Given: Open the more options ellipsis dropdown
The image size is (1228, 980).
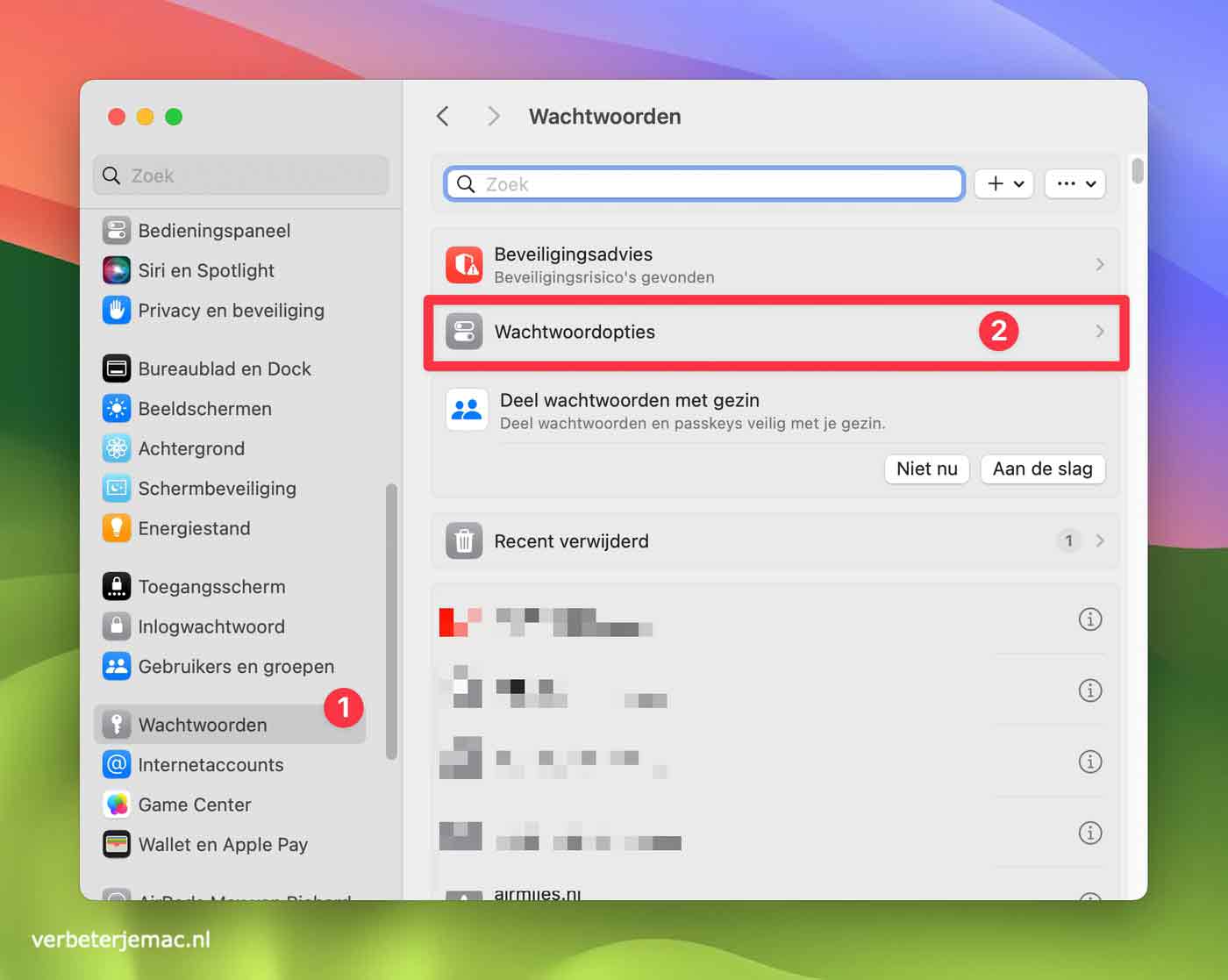Looking at the screenshot, I should 1074,183.
